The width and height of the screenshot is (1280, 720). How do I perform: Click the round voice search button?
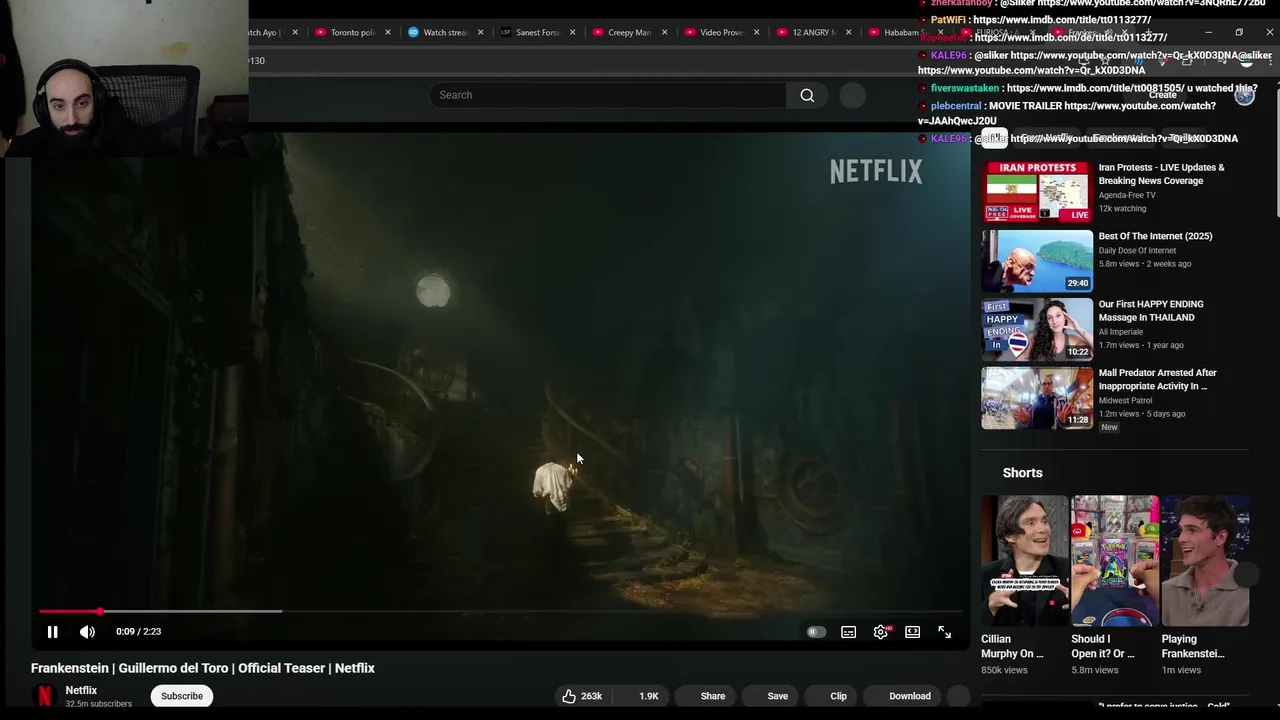(x=852, y=95)
